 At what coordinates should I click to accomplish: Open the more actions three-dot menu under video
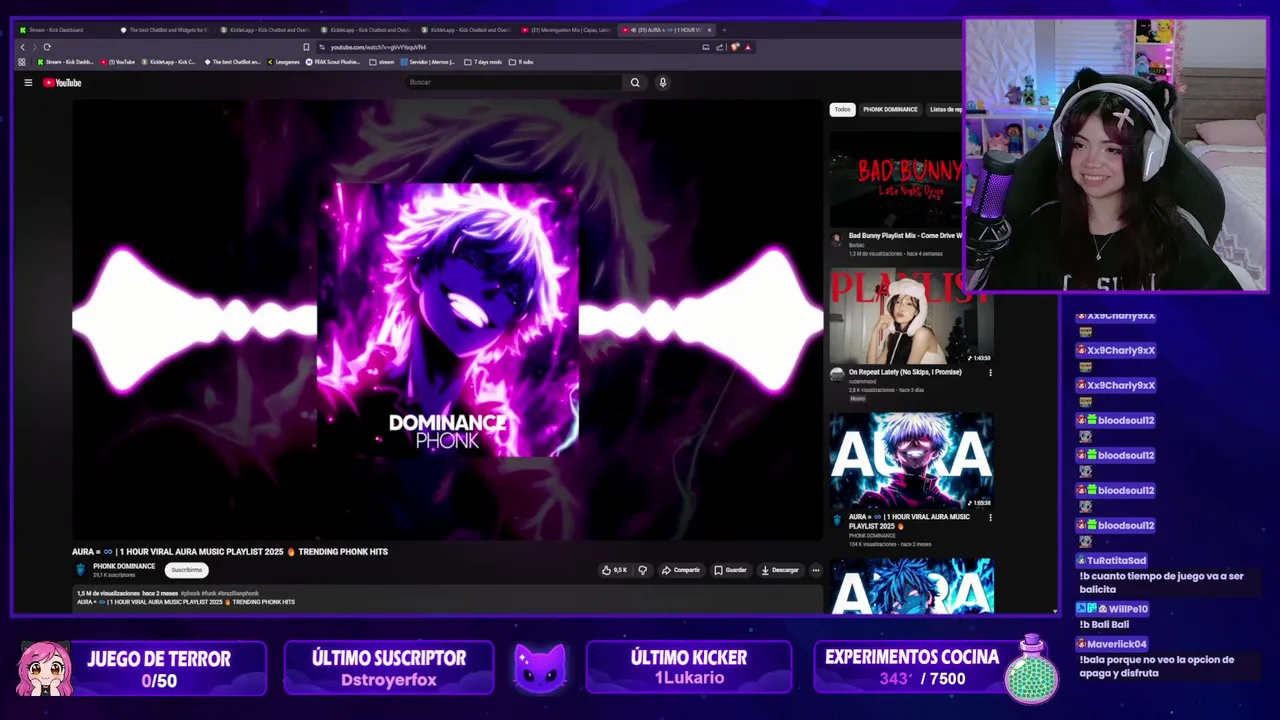coord(816,570)
